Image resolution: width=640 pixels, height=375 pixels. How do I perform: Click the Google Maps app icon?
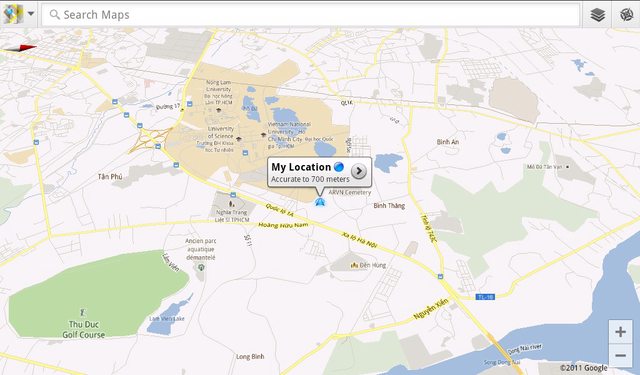[13, 14]
